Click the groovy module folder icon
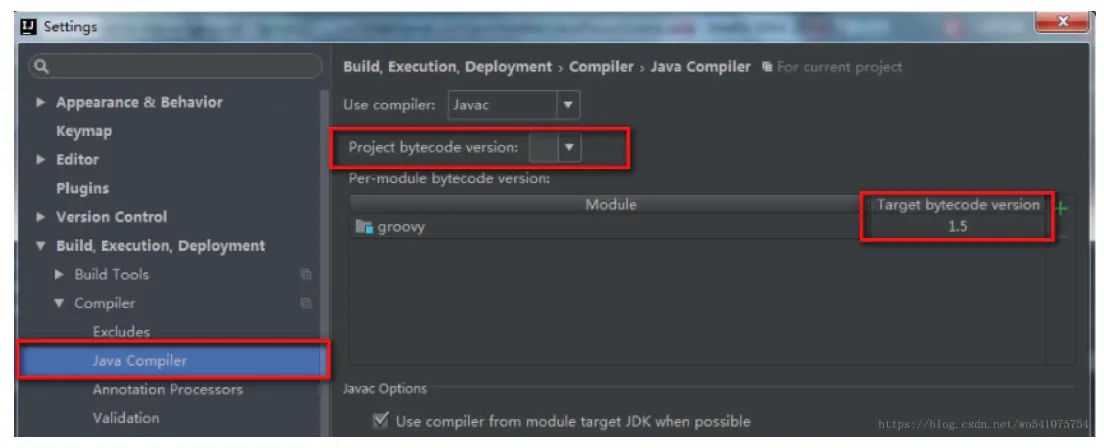The width and height of the screenshot is (1104, 448). point(363,227)
